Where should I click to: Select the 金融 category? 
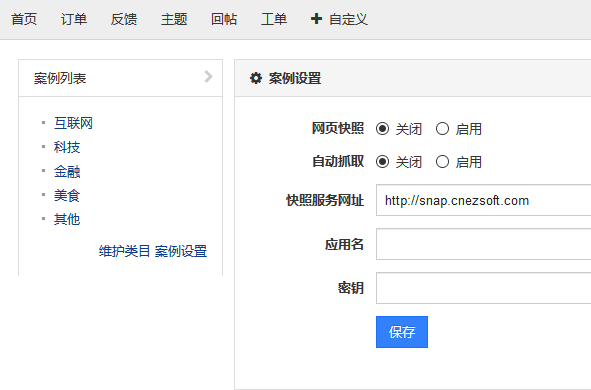click(67, 171)
